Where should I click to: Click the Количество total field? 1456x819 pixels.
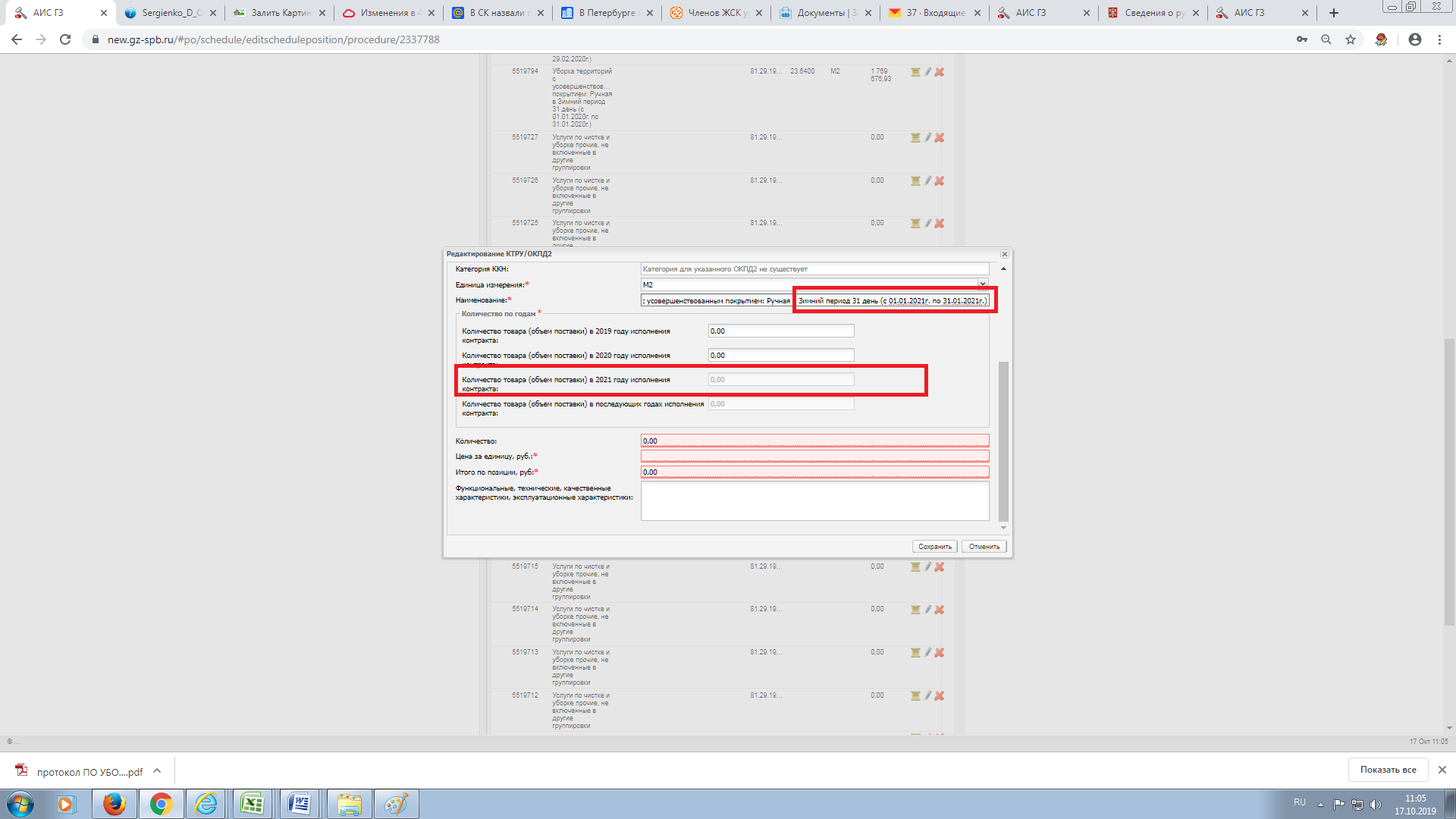coord(814,441)
